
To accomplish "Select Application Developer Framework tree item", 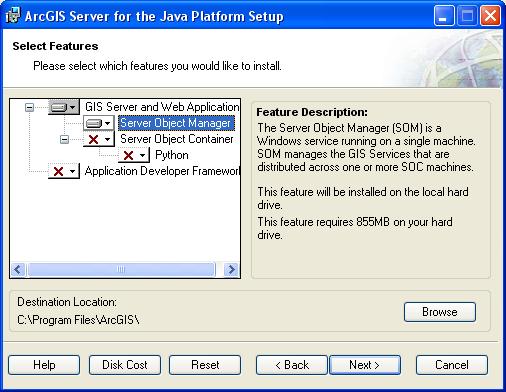I will (x=162, y=171).
